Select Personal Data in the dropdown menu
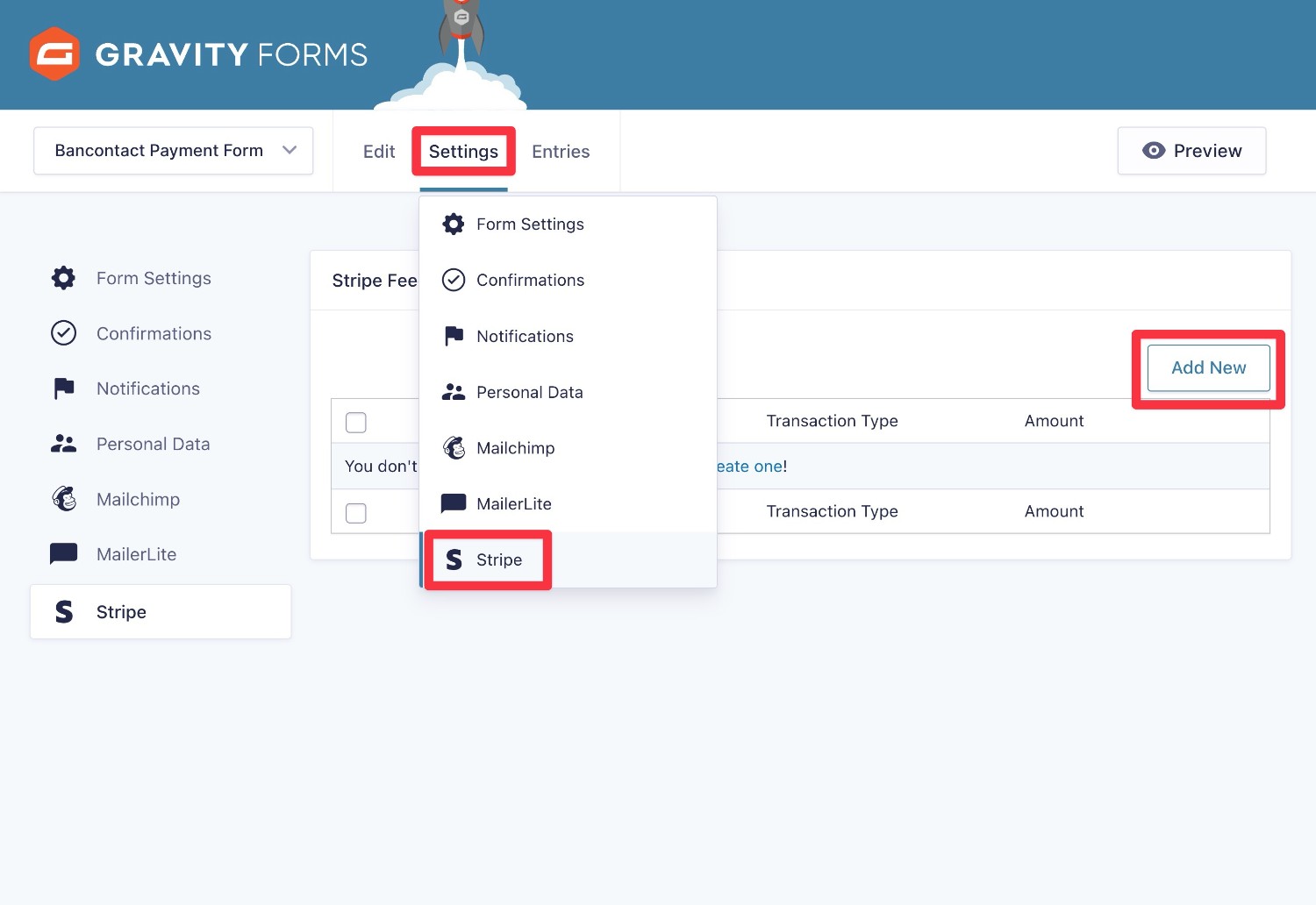Viewport: 1316px width, 905px height. 569,392
